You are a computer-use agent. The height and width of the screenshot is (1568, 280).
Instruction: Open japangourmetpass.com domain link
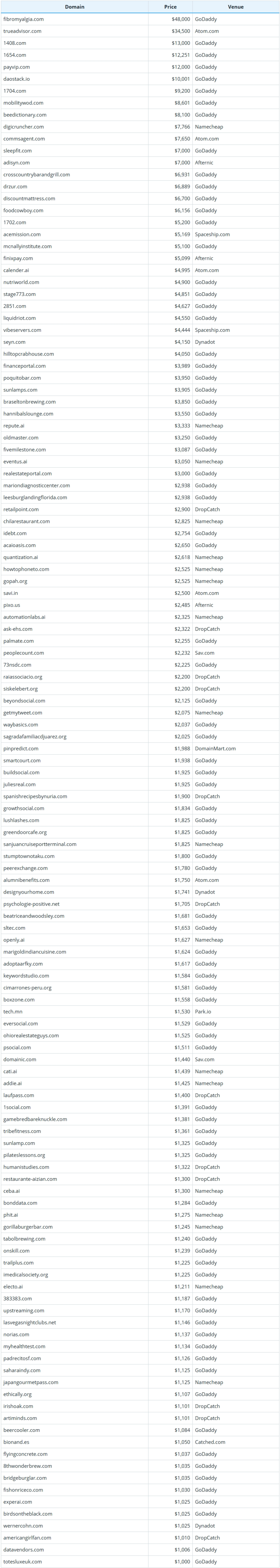click(x=31, y=1382)
